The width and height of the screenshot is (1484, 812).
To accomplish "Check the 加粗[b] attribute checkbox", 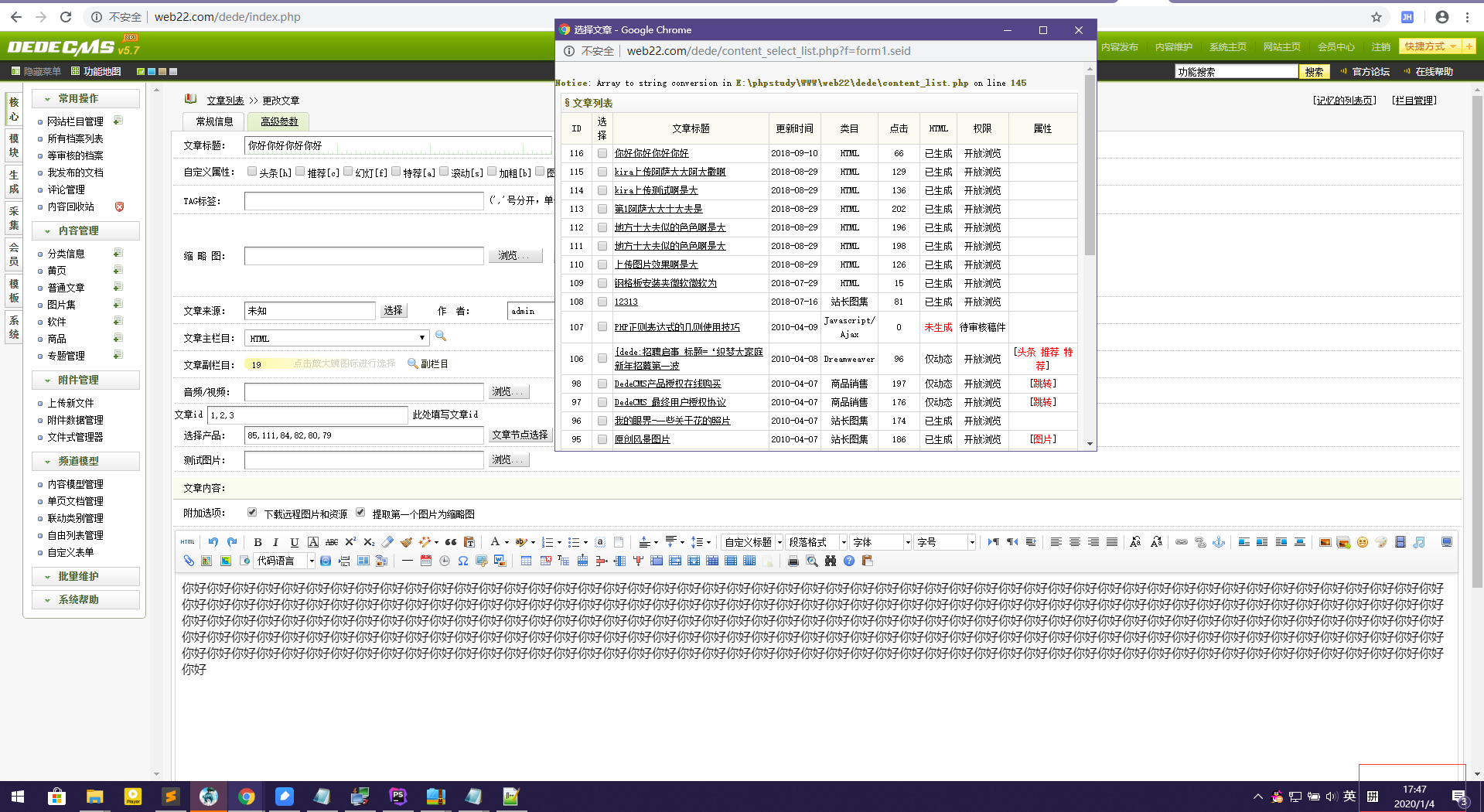I will click(492, 172).
